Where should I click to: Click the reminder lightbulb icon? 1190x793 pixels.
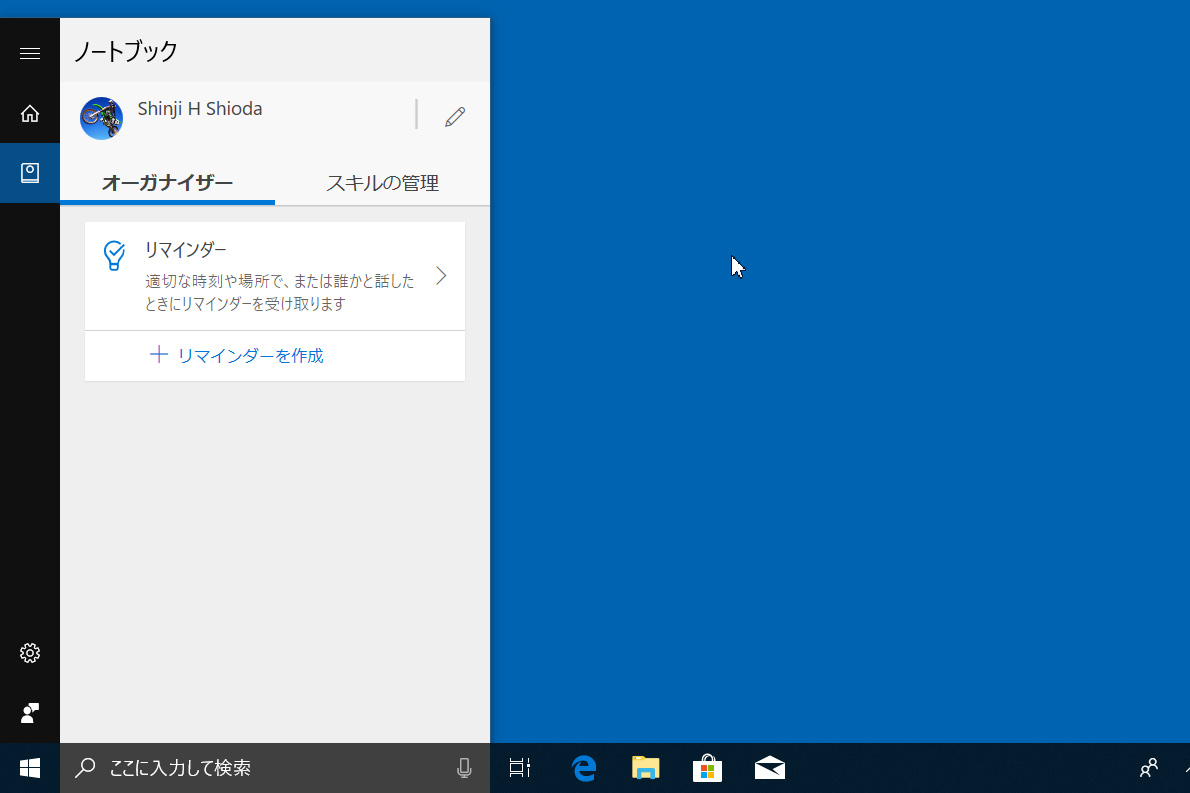pos(115,256)
